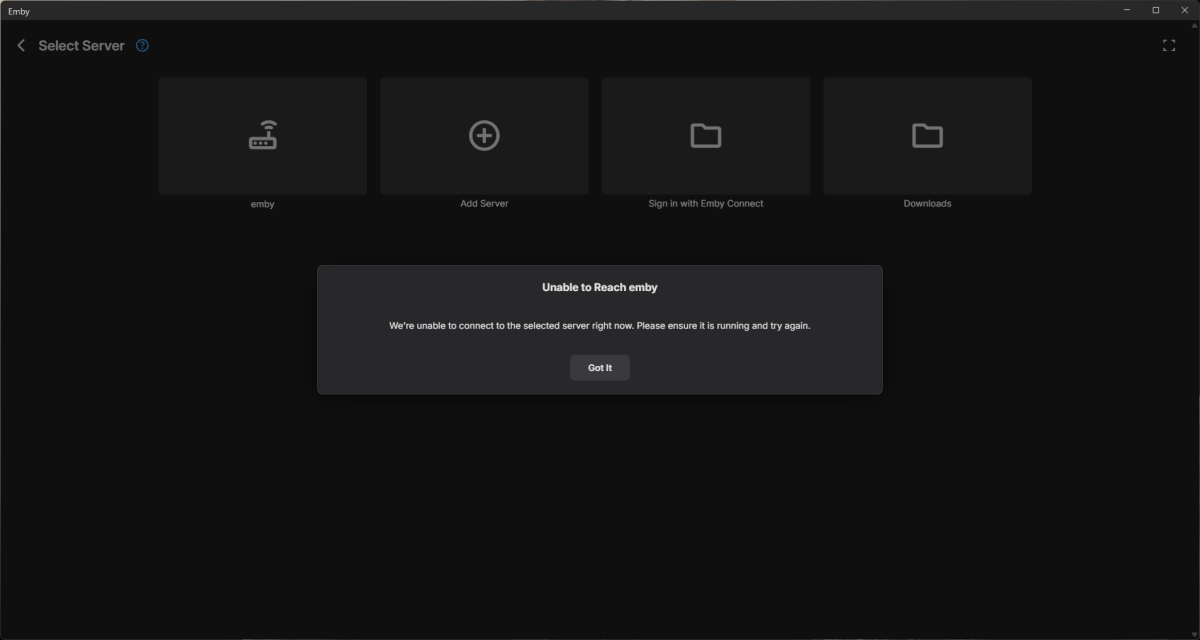Minimize the Emby window
Viewport: 1200px width, 640px height.
[x=1125, y=10]
